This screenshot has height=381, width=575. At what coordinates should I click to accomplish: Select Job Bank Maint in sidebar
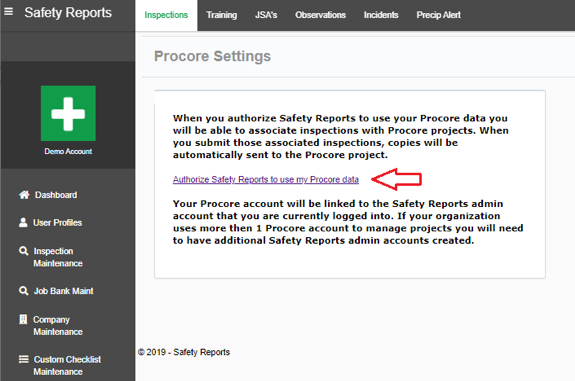point(63,291)
